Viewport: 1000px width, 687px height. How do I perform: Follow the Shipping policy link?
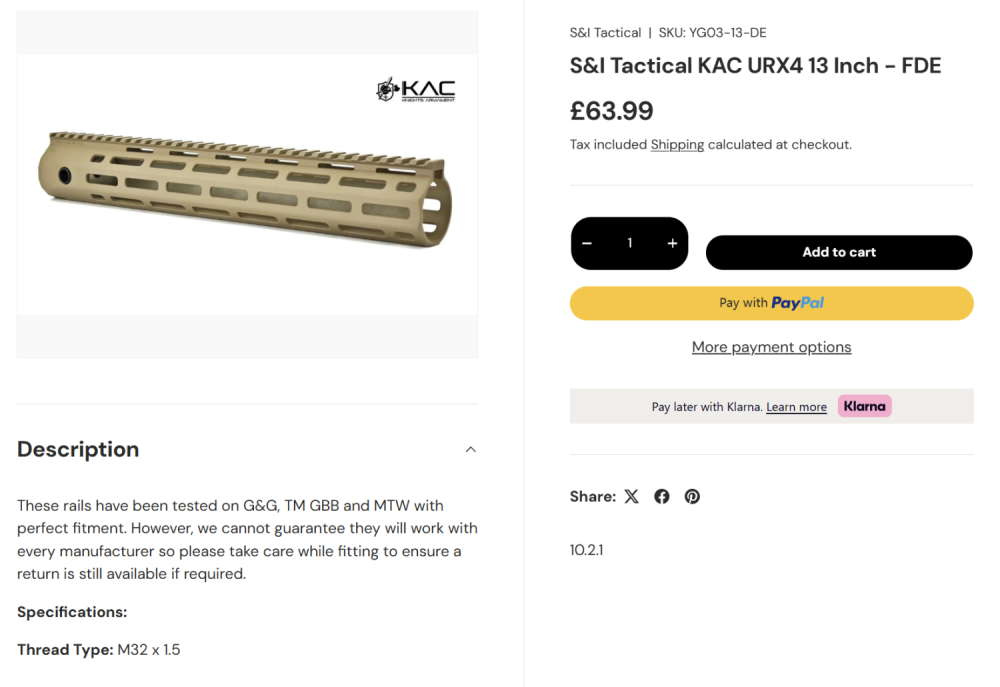[x=677, y=145]
